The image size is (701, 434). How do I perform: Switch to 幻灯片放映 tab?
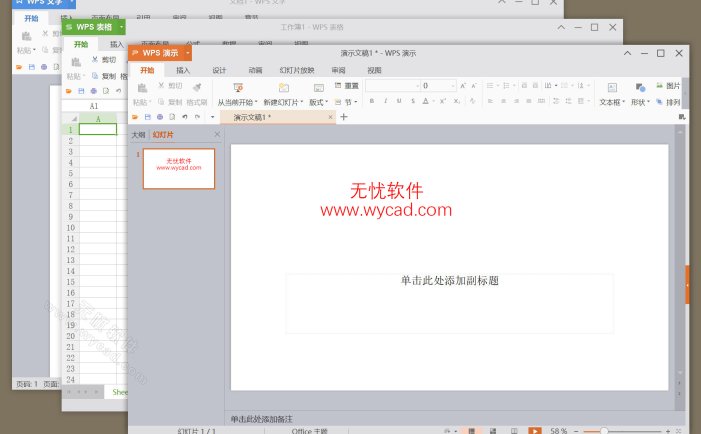point(297,70)
